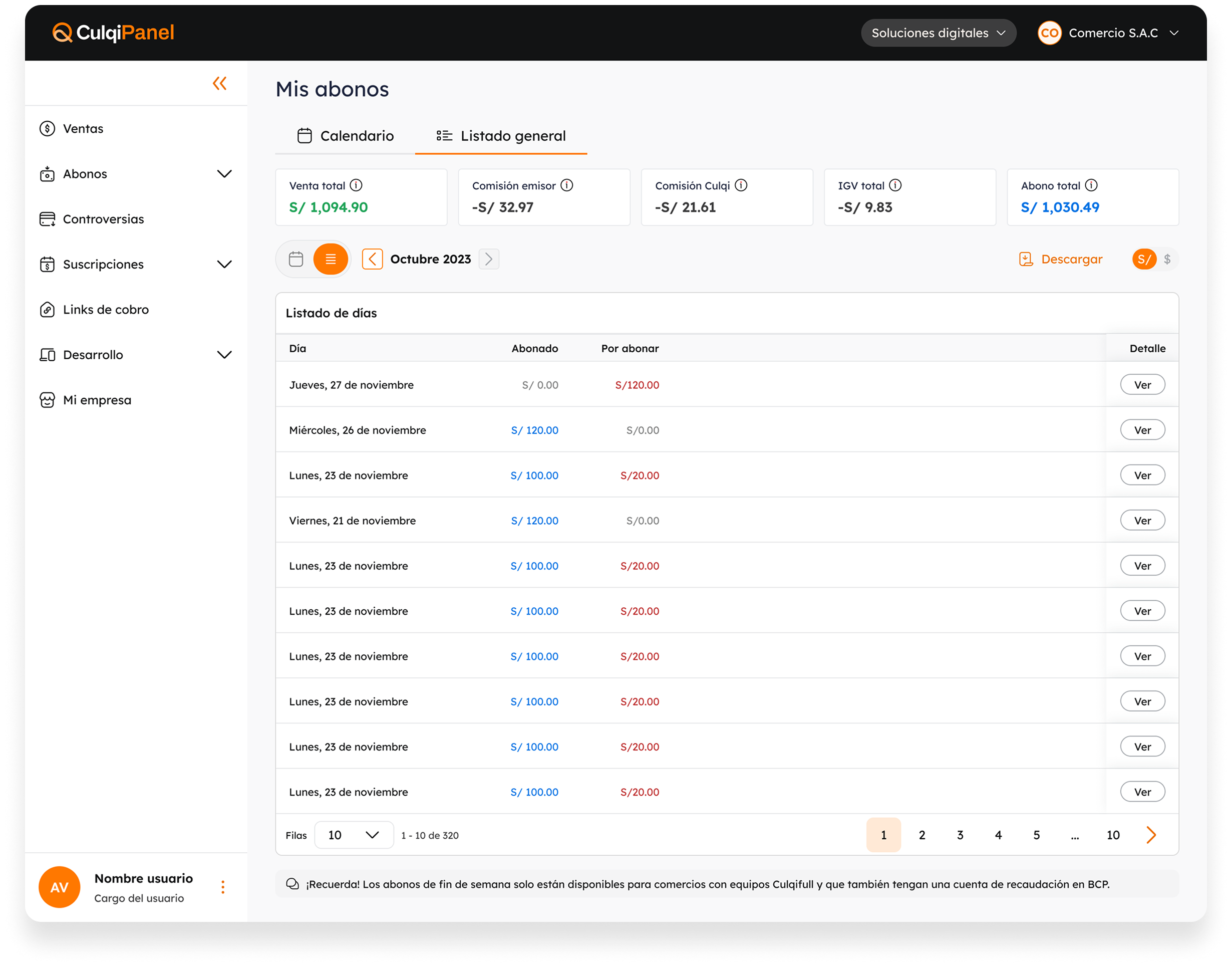Go to page 3 of results
1232x967 pixels.
point(960,835)
